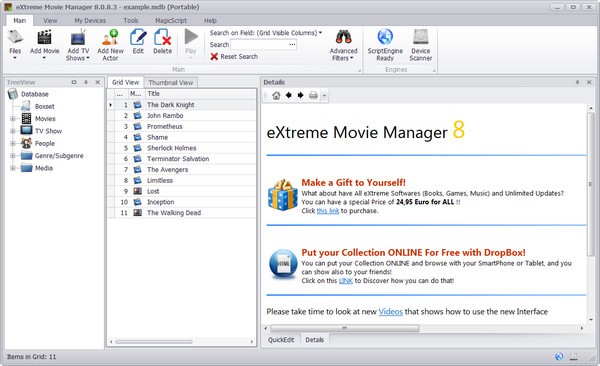The width and height of the screenshot is (600, 366).
Task: Click the gift box icon
Action: click(x=283, y=195)
